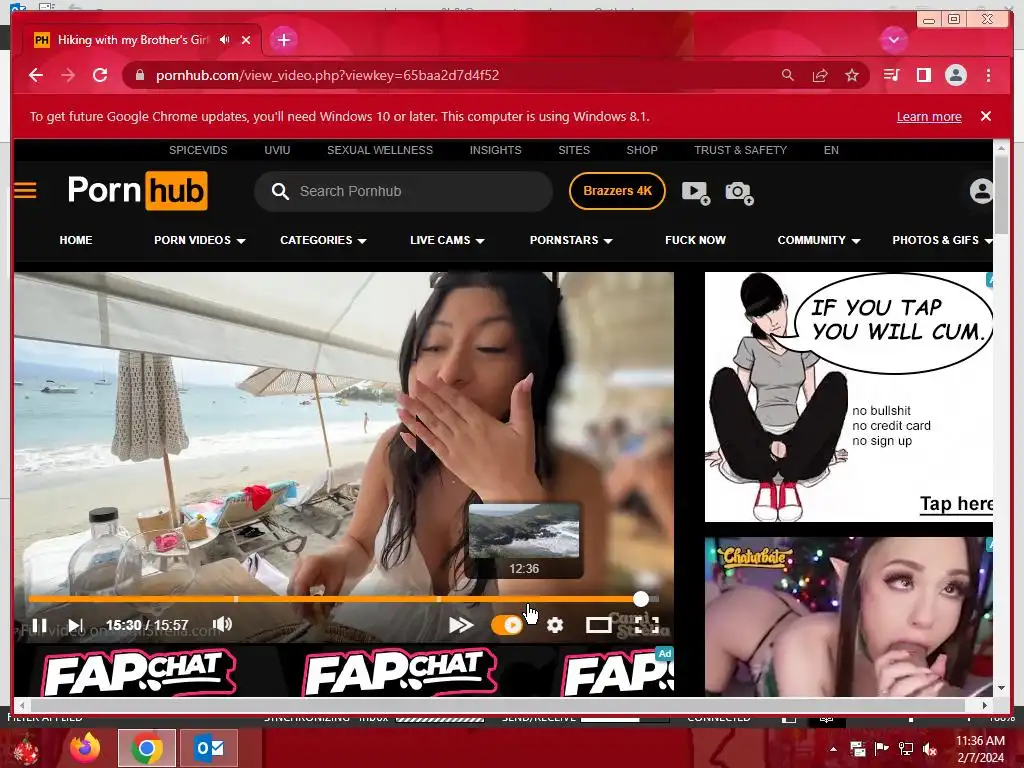Screen dimensions: 1024x768
Task: Open the SITES top bar link
Action: [x=574, y=150]
